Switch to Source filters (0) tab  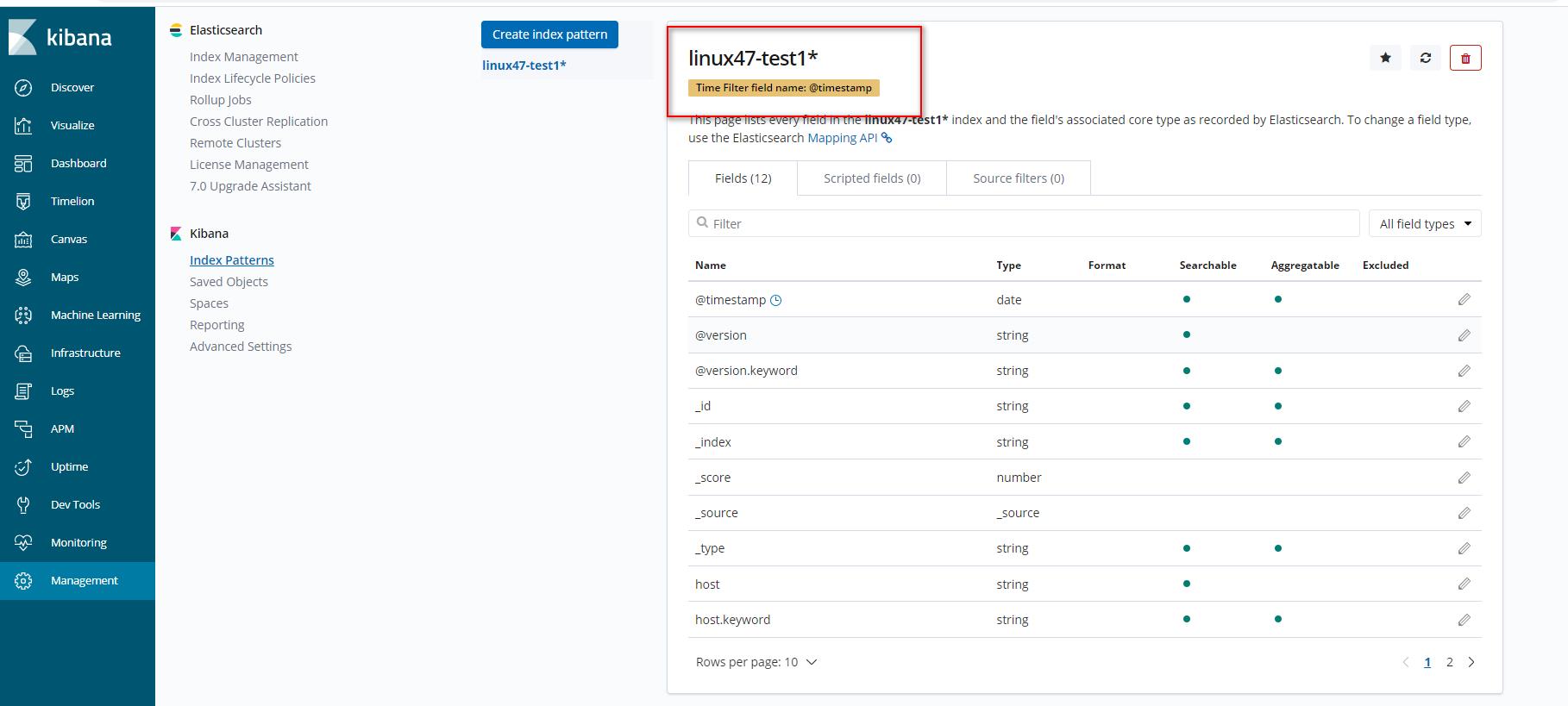pyautogui.click(x=1019, y=178)
